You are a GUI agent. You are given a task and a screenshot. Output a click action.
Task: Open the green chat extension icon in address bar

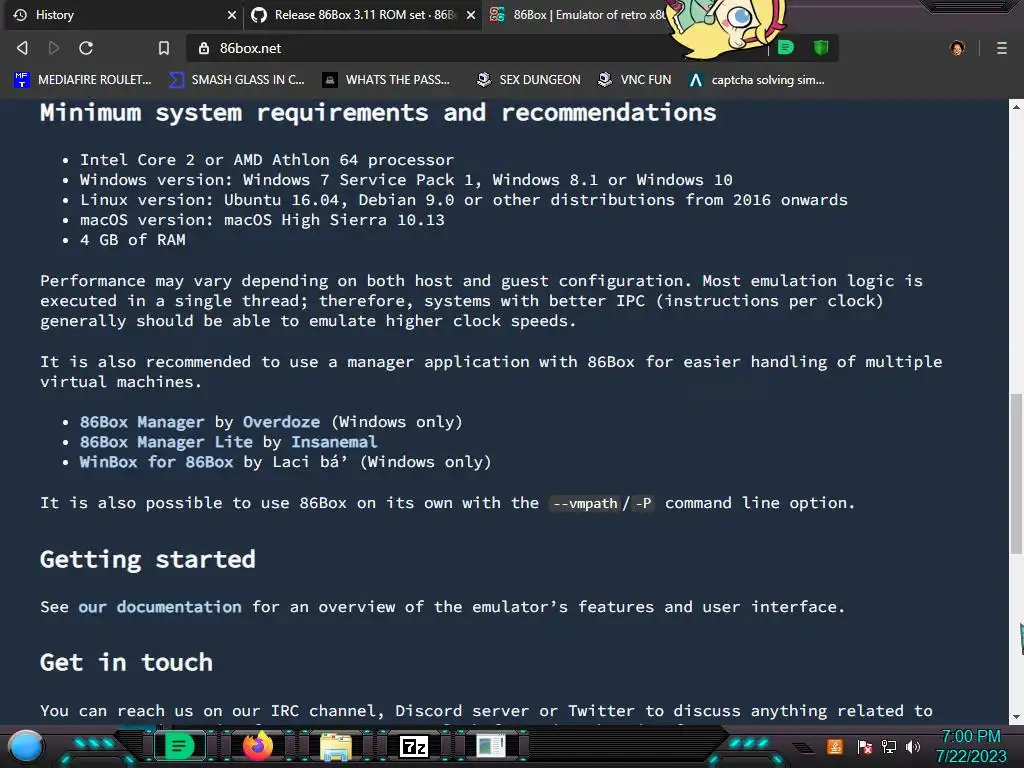tap(786, 47)
